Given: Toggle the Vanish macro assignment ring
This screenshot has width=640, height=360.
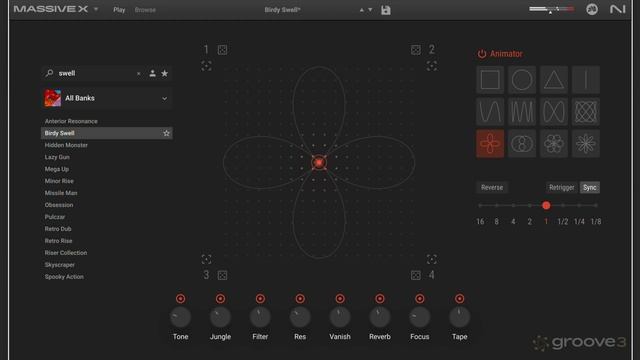Looking at the screenshot, I should pos(340,299).
